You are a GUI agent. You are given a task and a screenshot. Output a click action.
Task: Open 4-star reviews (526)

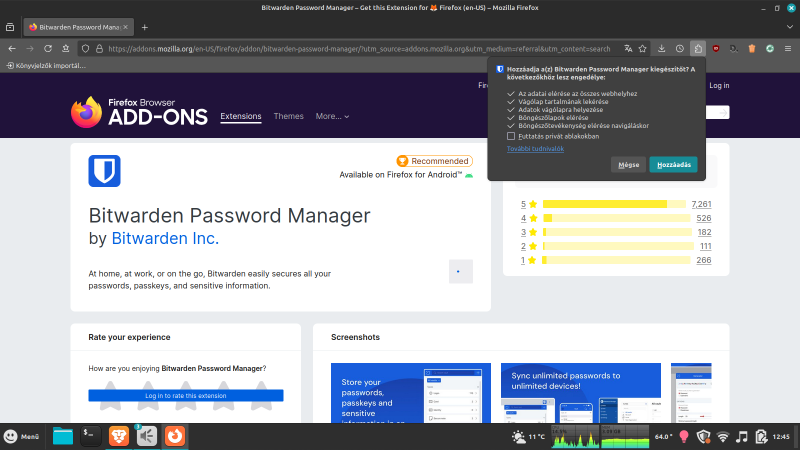pyautogui.click(x=704, y=218)
